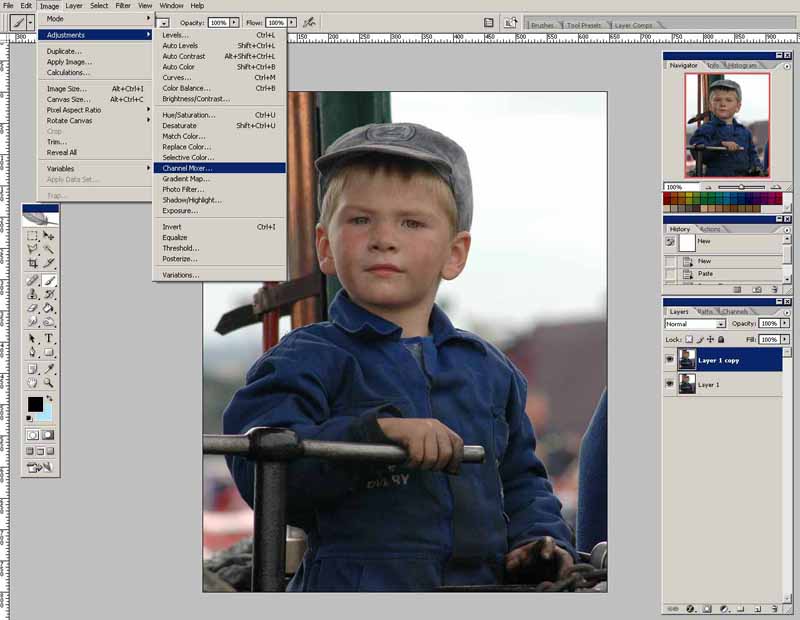Screen dimensions: 800x620
Task: Open the Flow arrow in options bar
Action: 291,22
